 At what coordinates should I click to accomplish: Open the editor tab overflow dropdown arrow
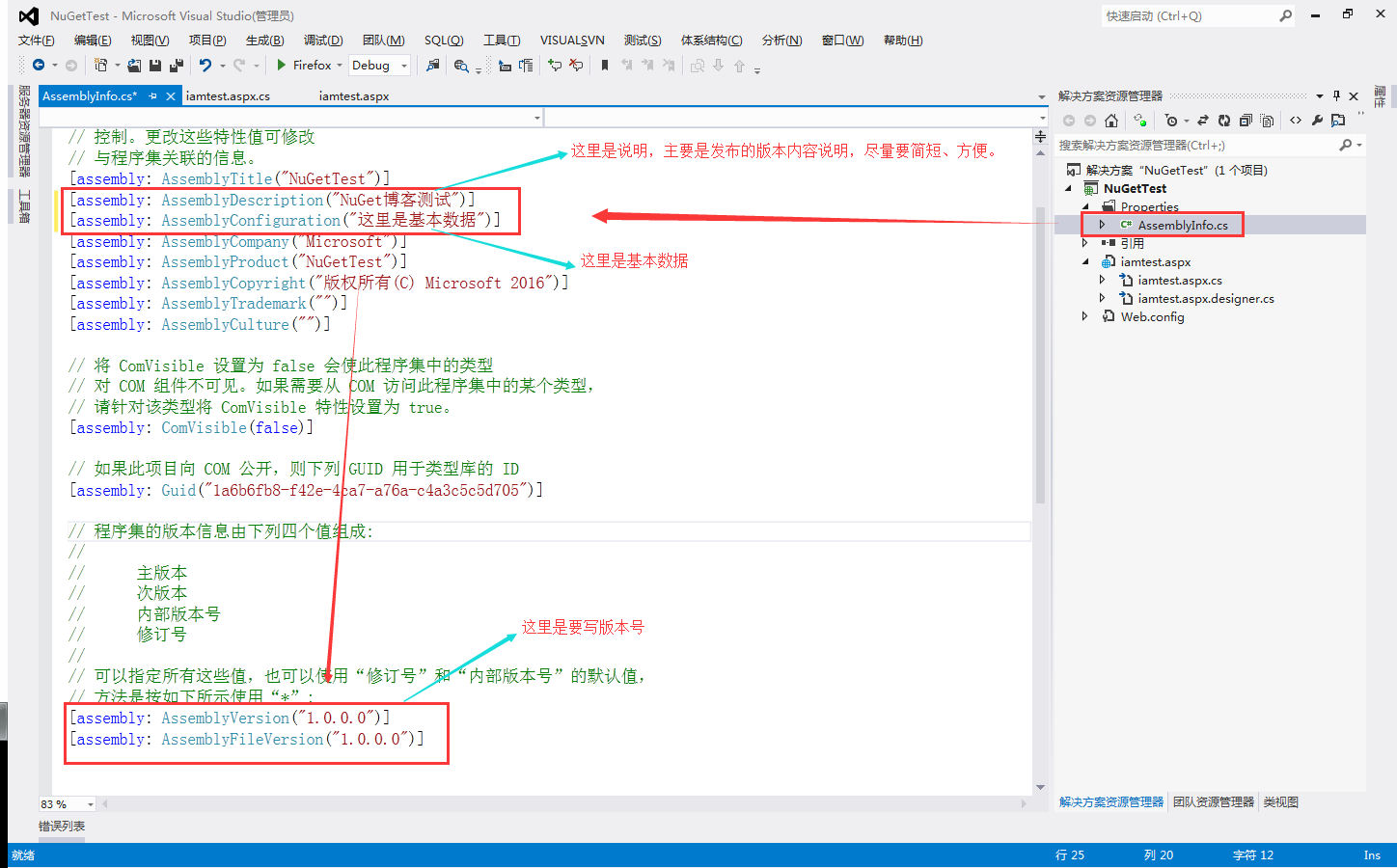1041,96
